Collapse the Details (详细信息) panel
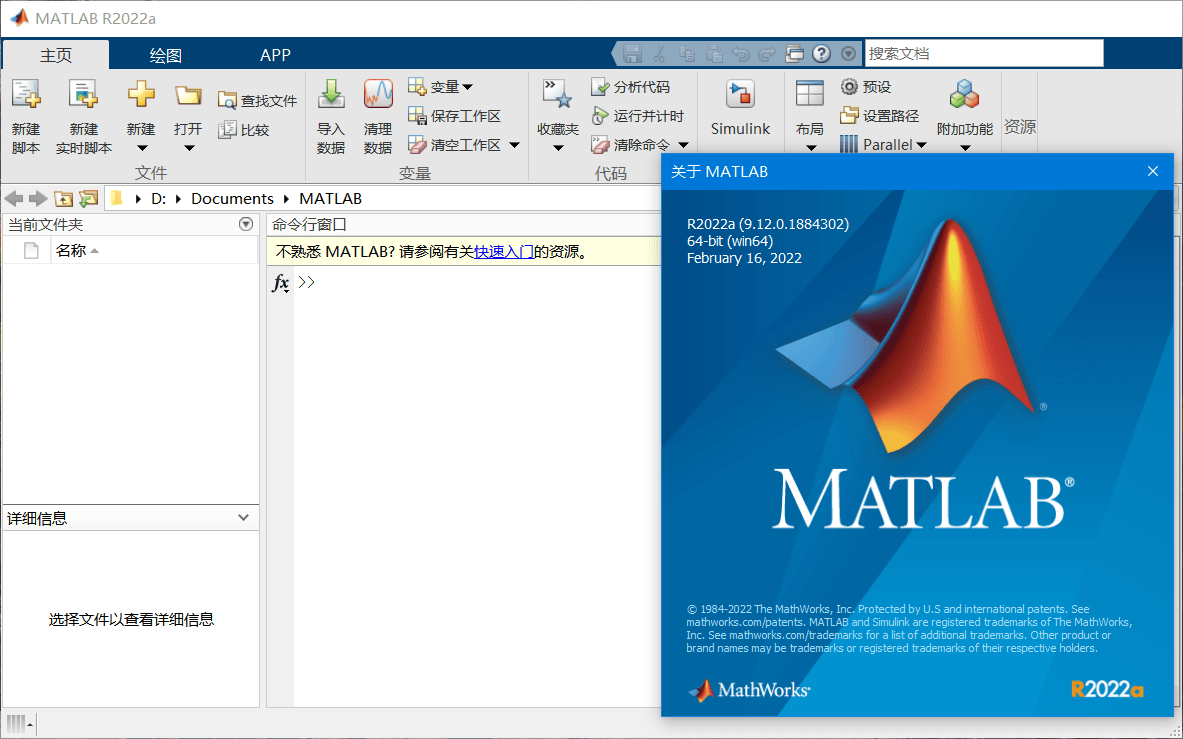The height and width of the screenshot is (739, 1183). 243,518
